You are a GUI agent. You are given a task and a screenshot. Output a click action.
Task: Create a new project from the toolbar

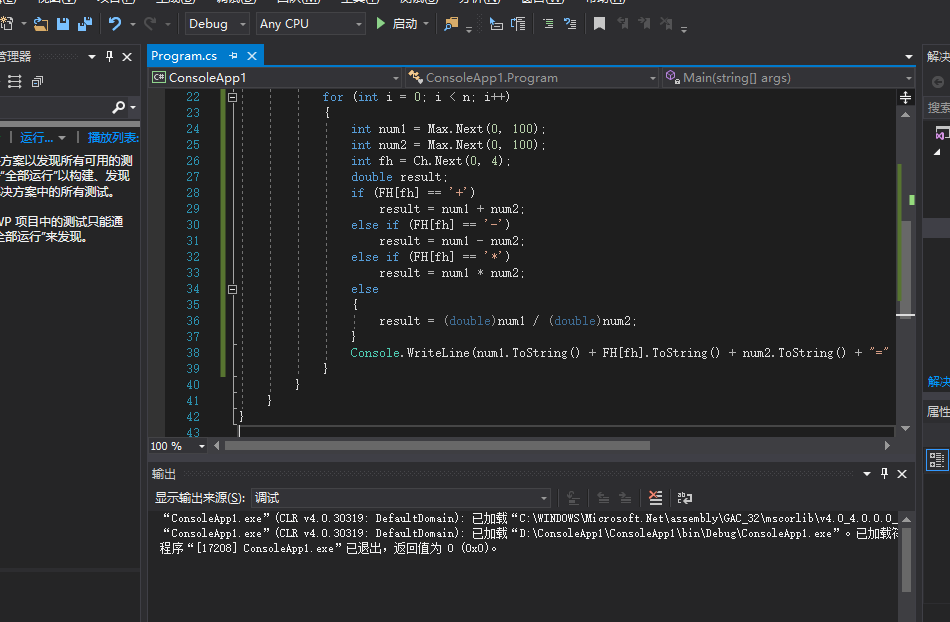point(7,24)
